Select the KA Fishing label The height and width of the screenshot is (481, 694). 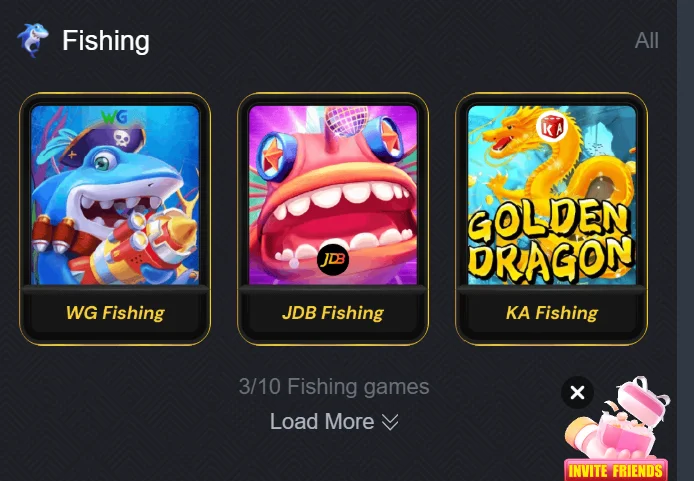(x=551, y=313)
